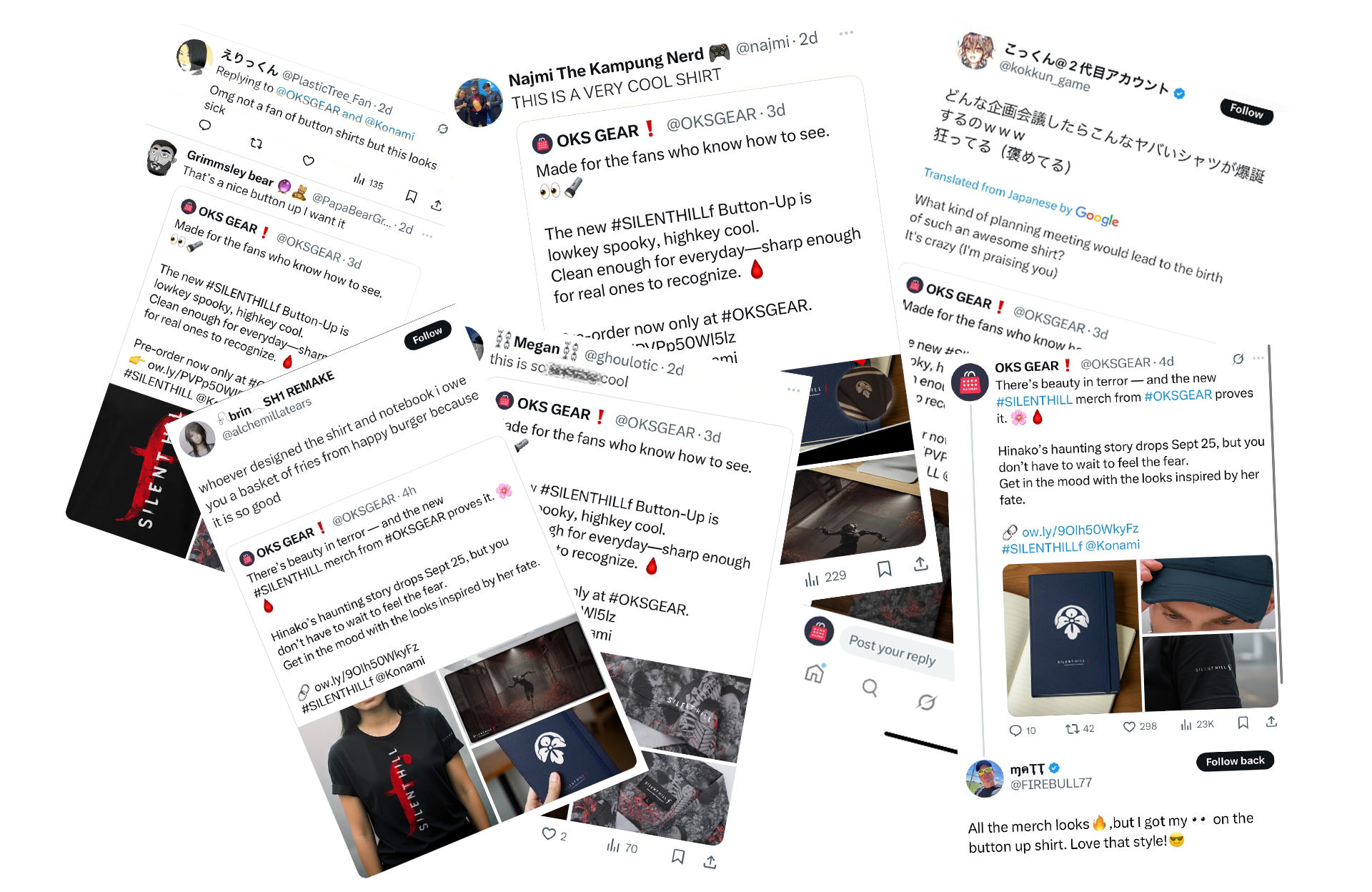This screenshot has width=1372, height=892.
Task: Open the Search magnifier in bottom navigation
Action: [x=870, y=688]
